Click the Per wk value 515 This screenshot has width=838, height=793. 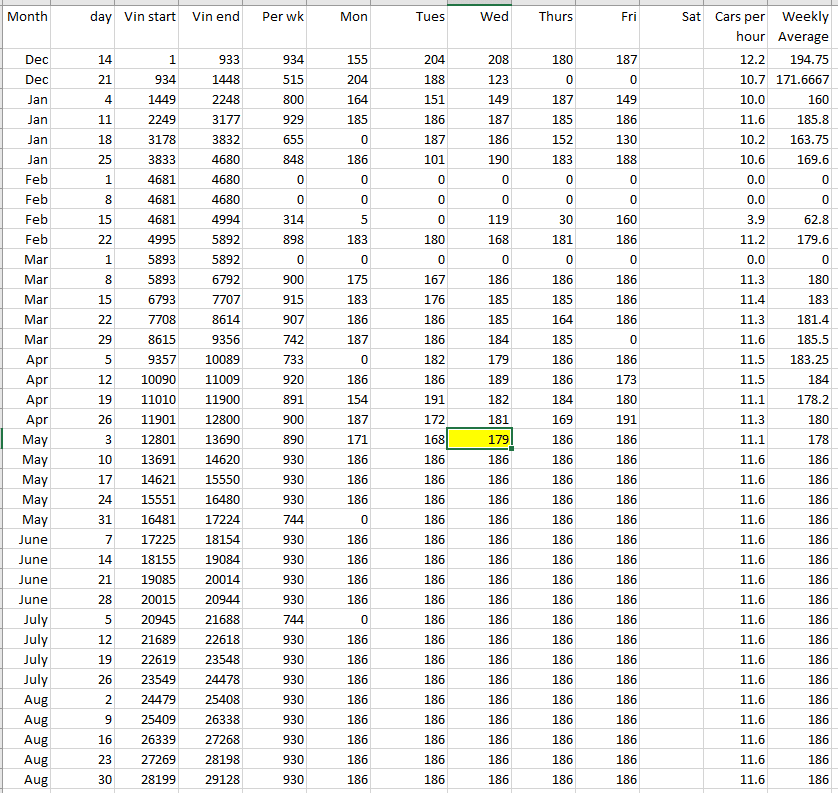click(276, 80)
